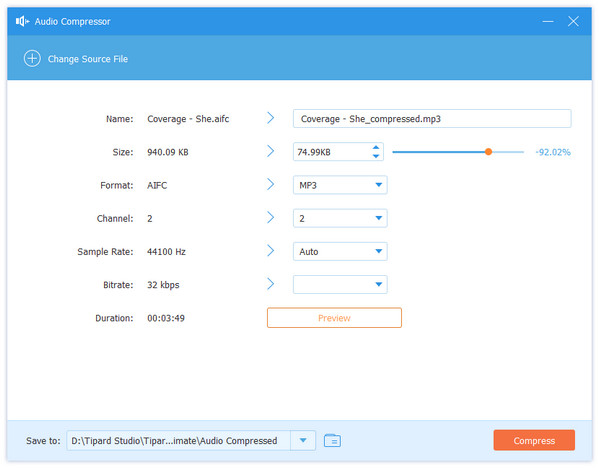
Task: Open the Channel dropdown showing 2
Action: [340, 219]
